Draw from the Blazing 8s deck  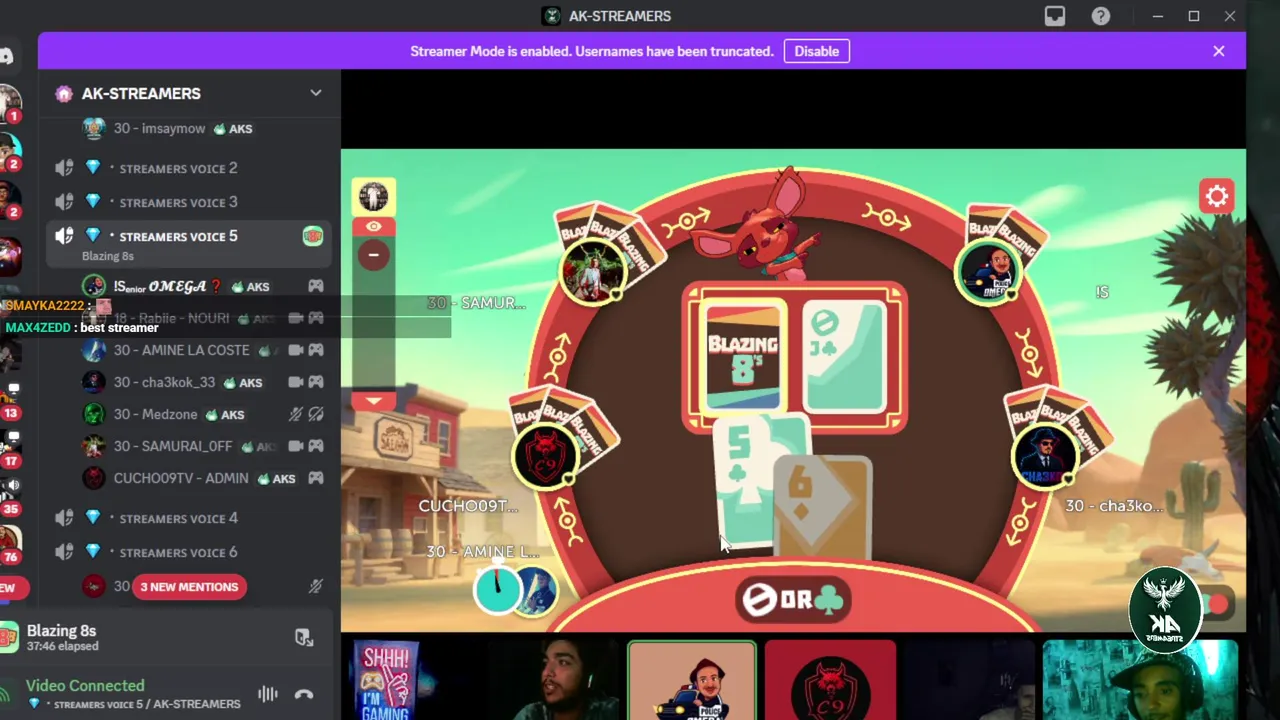pyautogui.click(x=743, y=357)
